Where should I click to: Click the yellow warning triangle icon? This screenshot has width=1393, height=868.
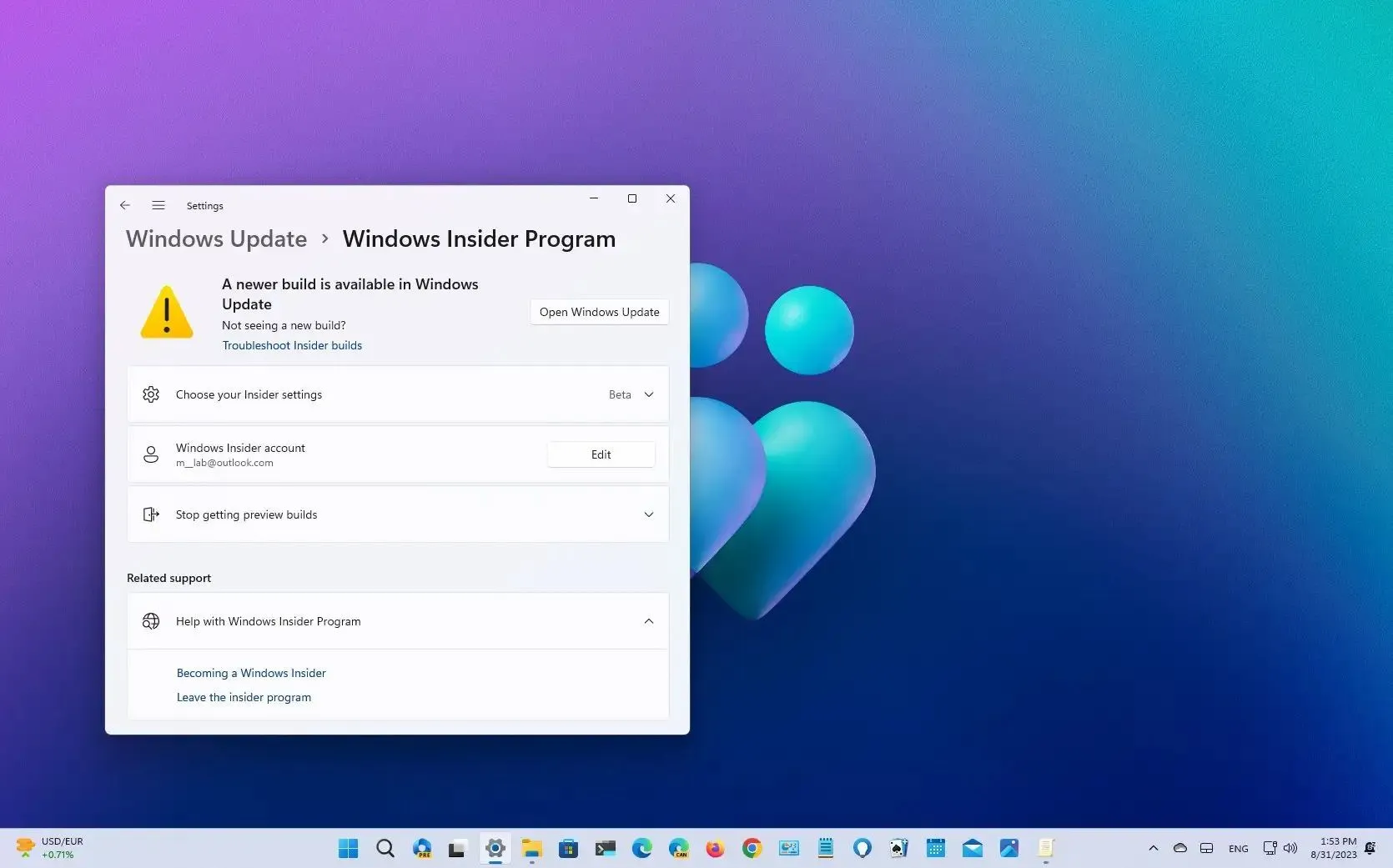tap(167, 312)
